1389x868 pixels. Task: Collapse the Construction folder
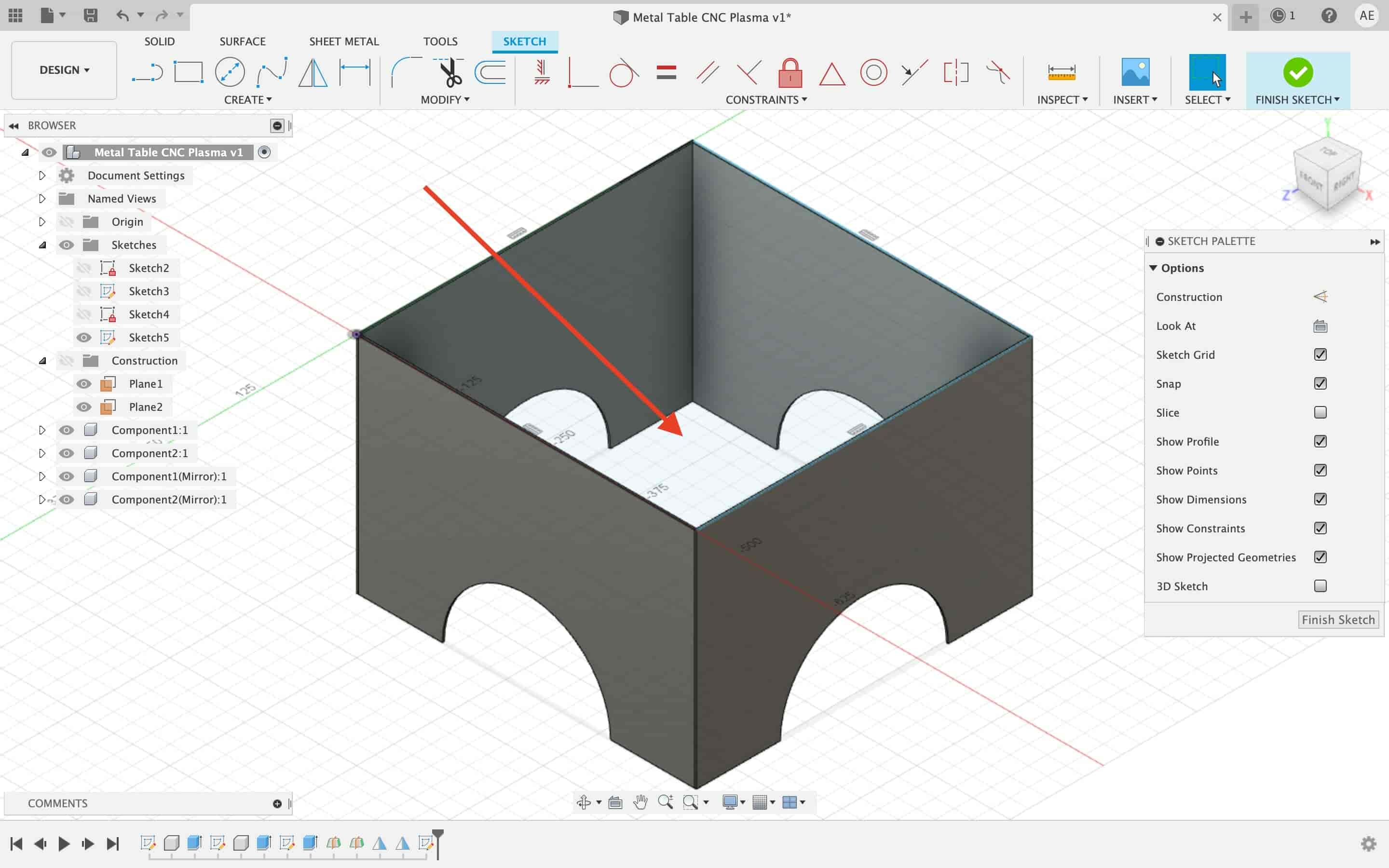tap(42, 361)
